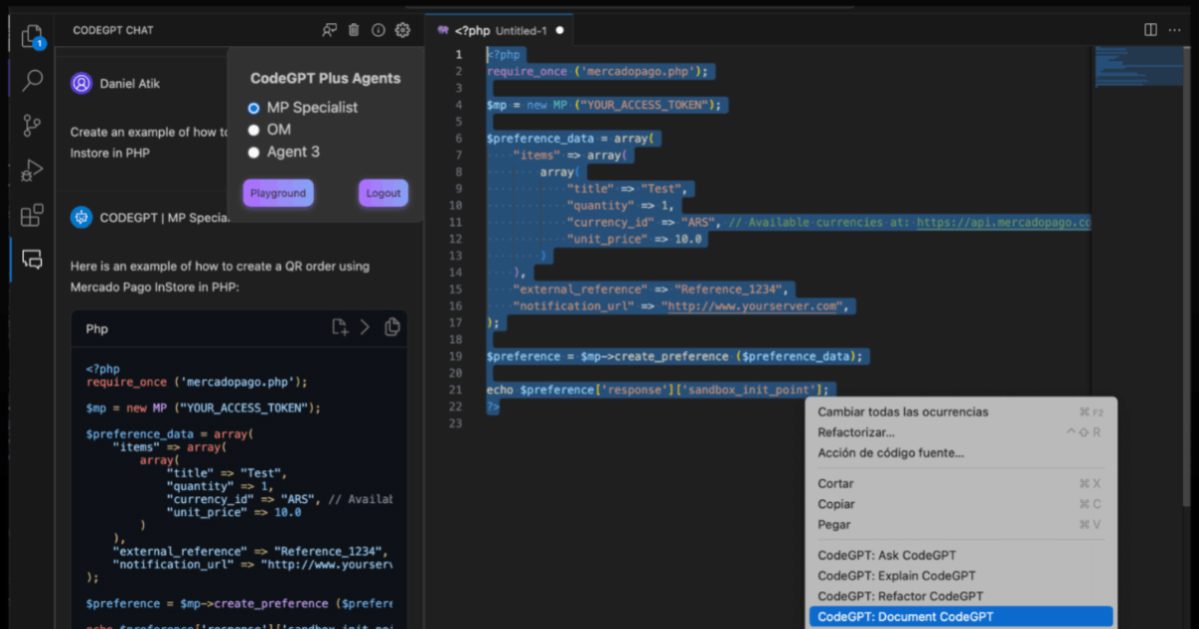Open the CodeGPT chat view icon

click(32, 259)
